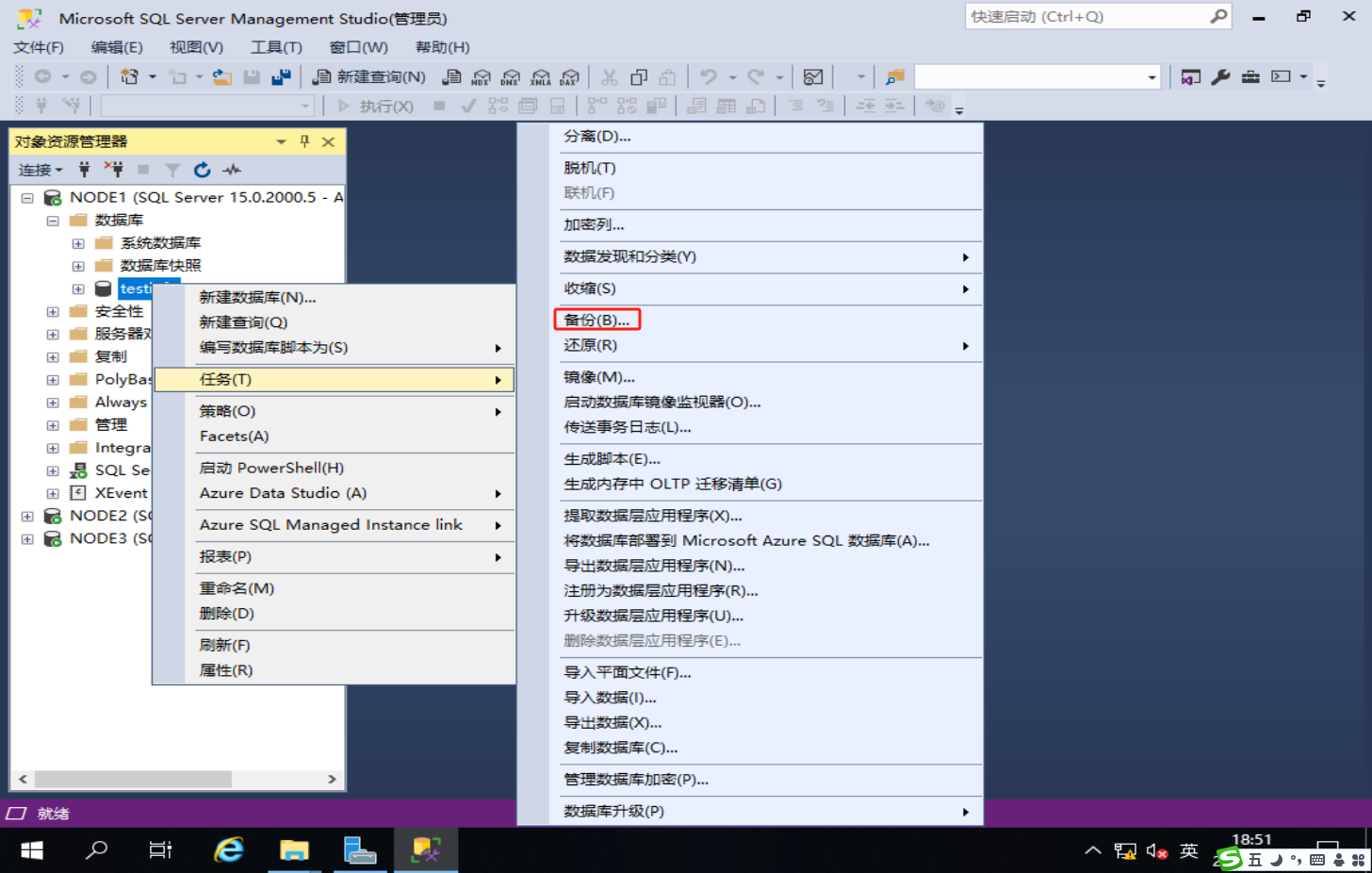Select the 系统数据库 tree folder
The width and height of the screenshot is (1372, 873).
click(x=160, y=243)
